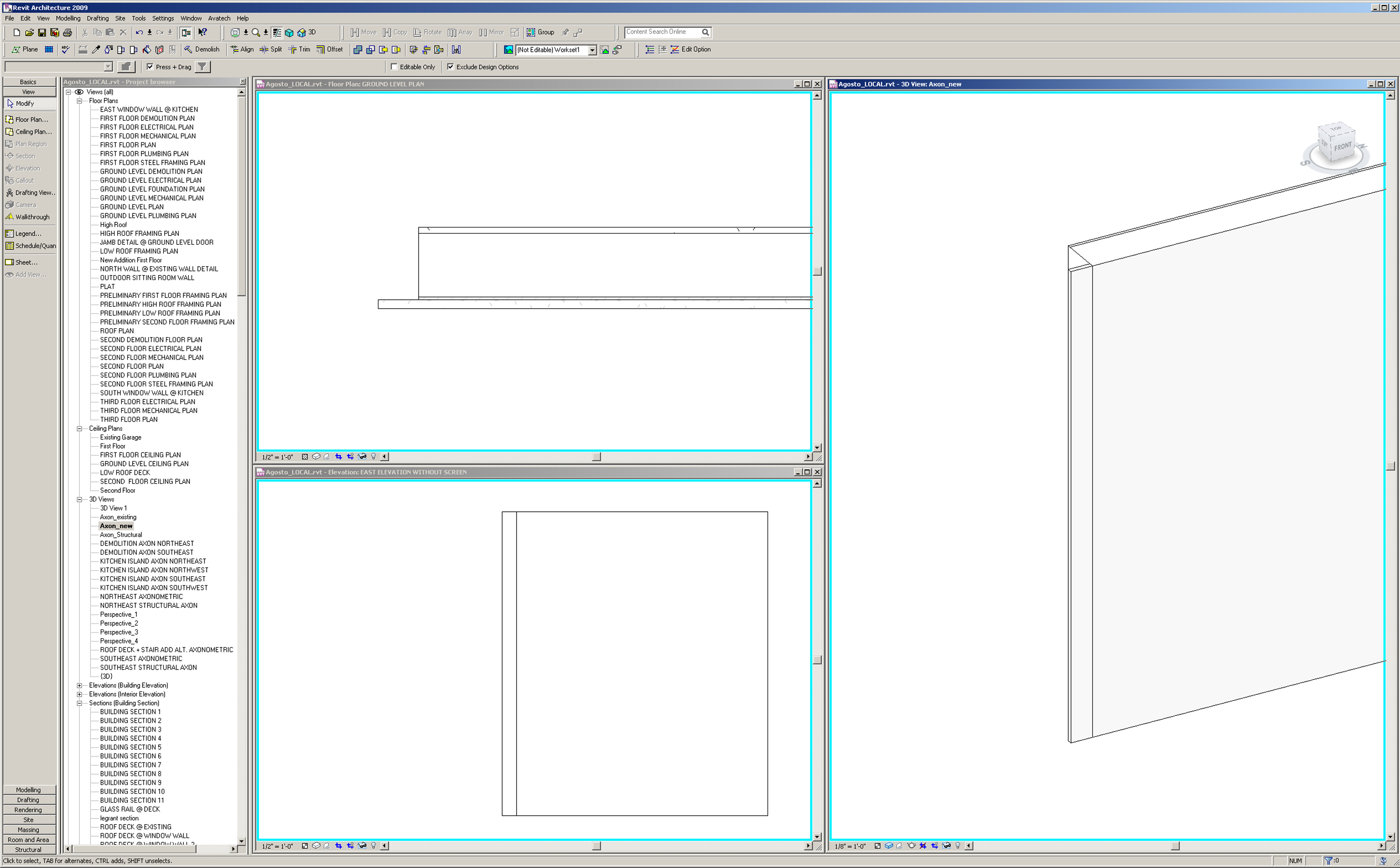Enable the Editable Only checkbox

pos(394,67)
